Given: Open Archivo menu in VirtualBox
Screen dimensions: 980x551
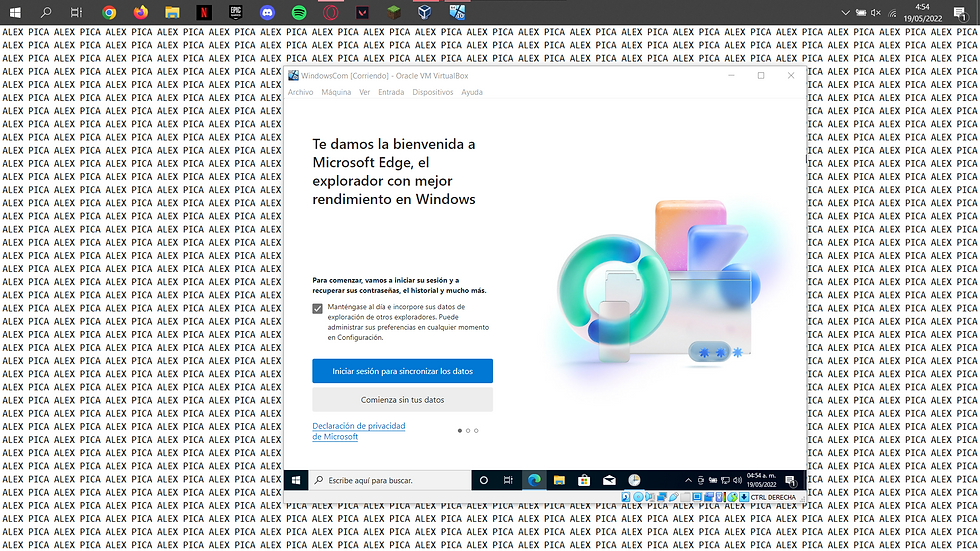Looking at the screenshot, I should click(300, 92).
